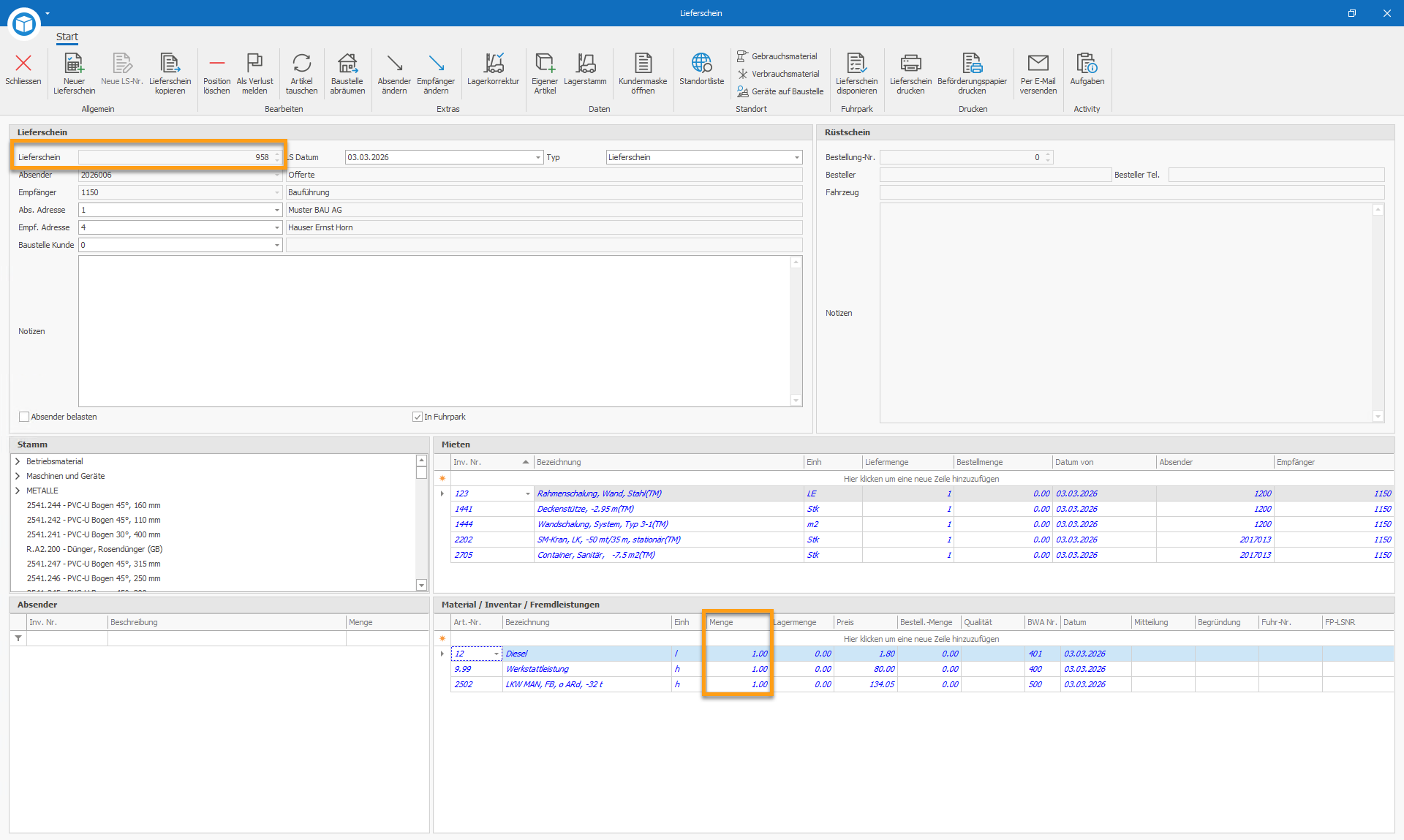Open Lagerkorrektur stock correction

494,71
